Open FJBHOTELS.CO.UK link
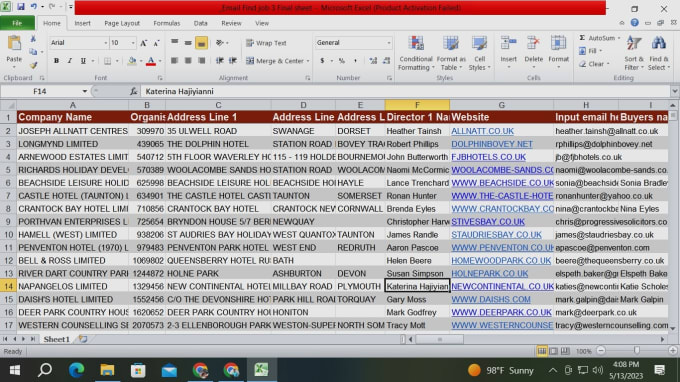Image resolution: width=680 pixels, height=382 pixels. tap(488, 157)
